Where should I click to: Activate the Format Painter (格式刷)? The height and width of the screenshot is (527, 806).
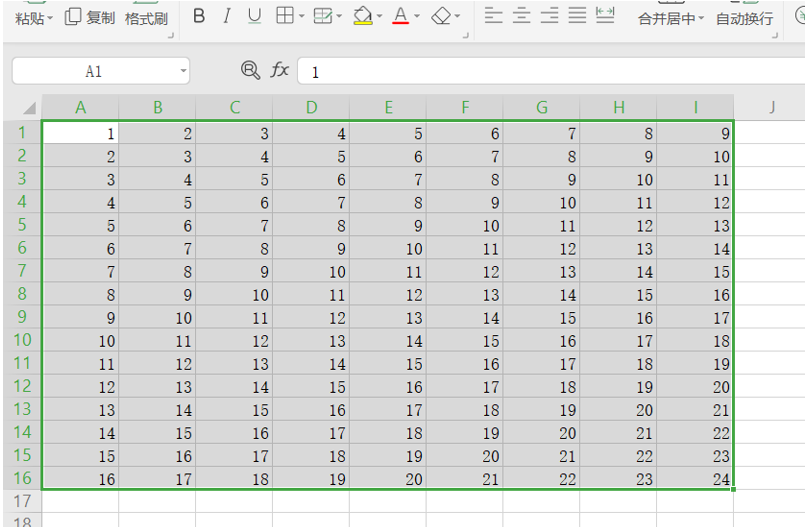(146, 19)
